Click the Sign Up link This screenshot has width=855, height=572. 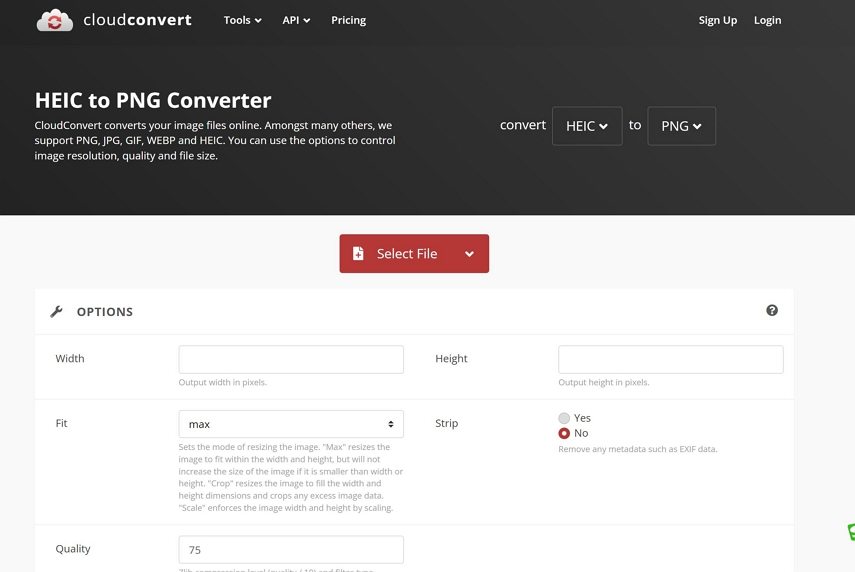[x=718, y=20]
